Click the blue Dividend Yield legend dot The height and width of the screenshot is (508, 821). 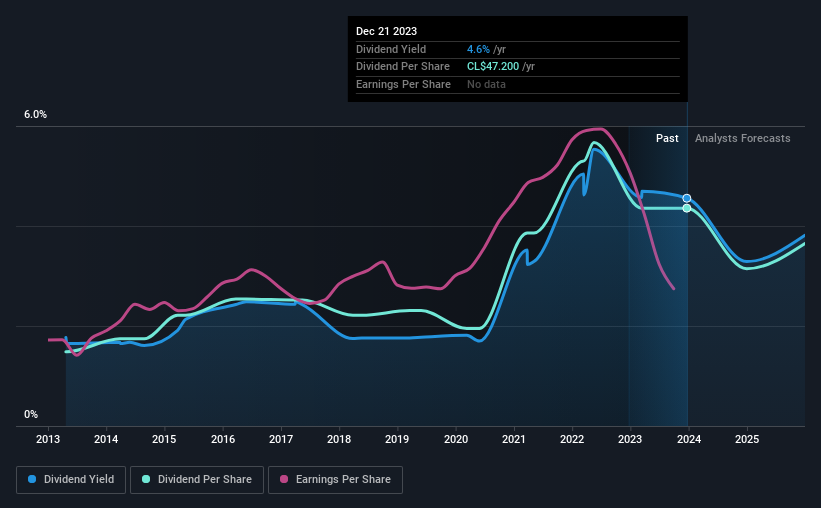32,479
